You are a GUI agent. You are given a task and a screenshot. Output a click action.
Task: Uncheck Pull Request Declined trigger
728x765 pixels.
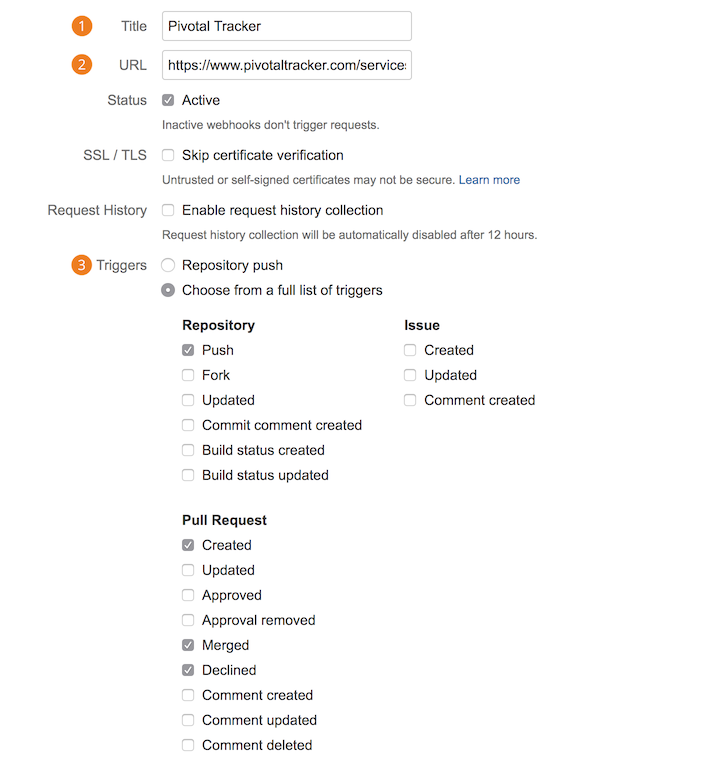(188, 670)
